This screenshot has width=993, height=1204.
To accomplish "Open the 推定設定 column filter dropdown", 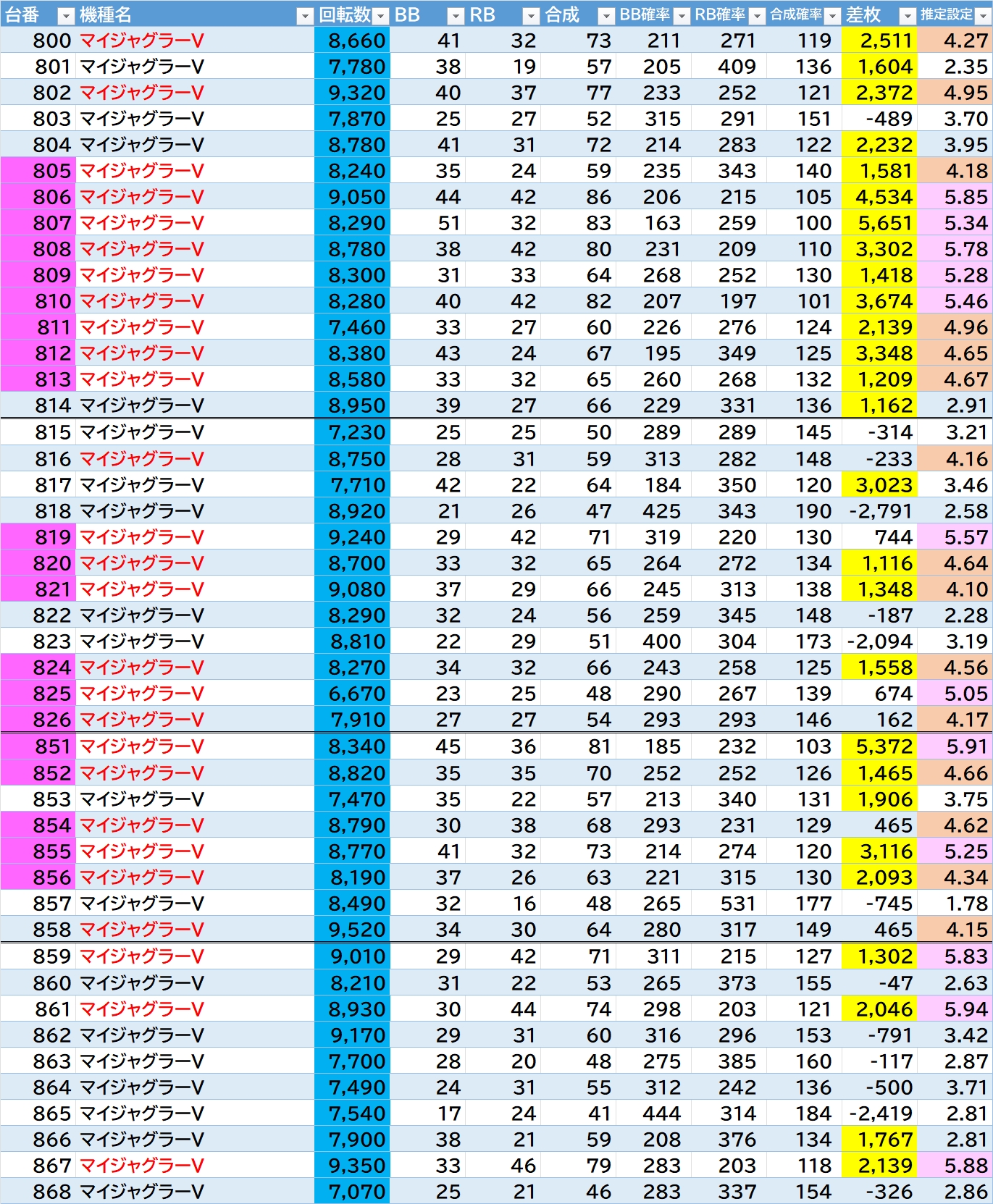I will 983,15.
